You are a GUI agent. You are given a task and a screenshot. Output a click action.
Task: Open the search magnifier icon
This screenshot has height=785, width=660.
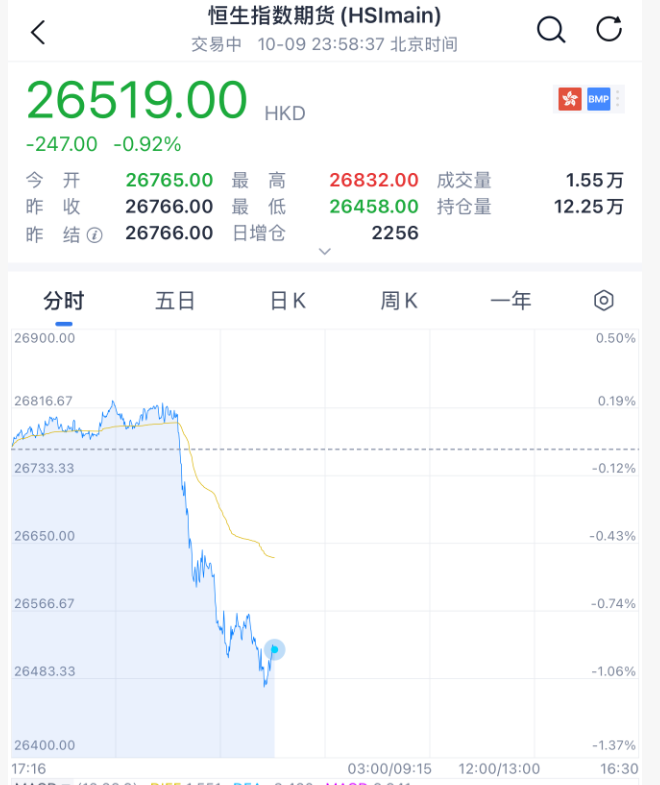(x=551, y=30)
